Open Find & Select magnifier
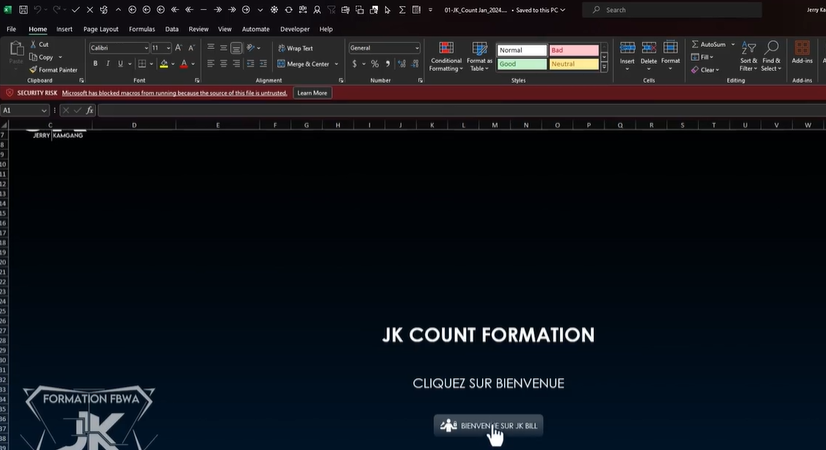 click(x=771, y=55)
